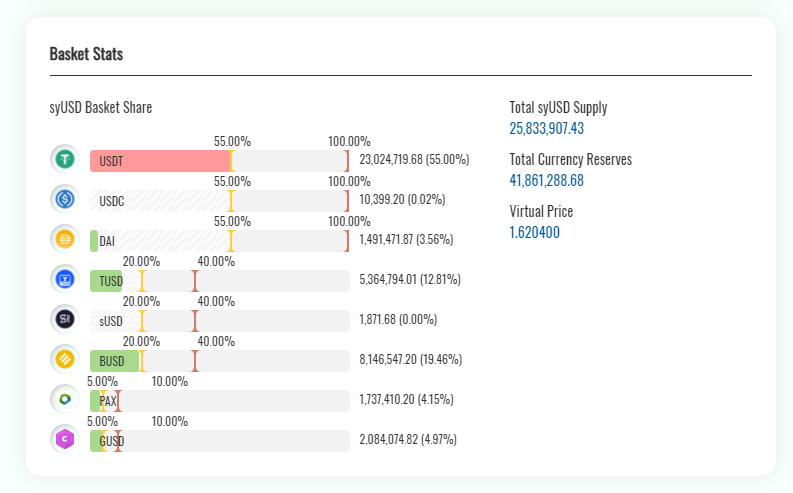
Task: Click the Basket Stats heading
Action: tap(86, 54)
